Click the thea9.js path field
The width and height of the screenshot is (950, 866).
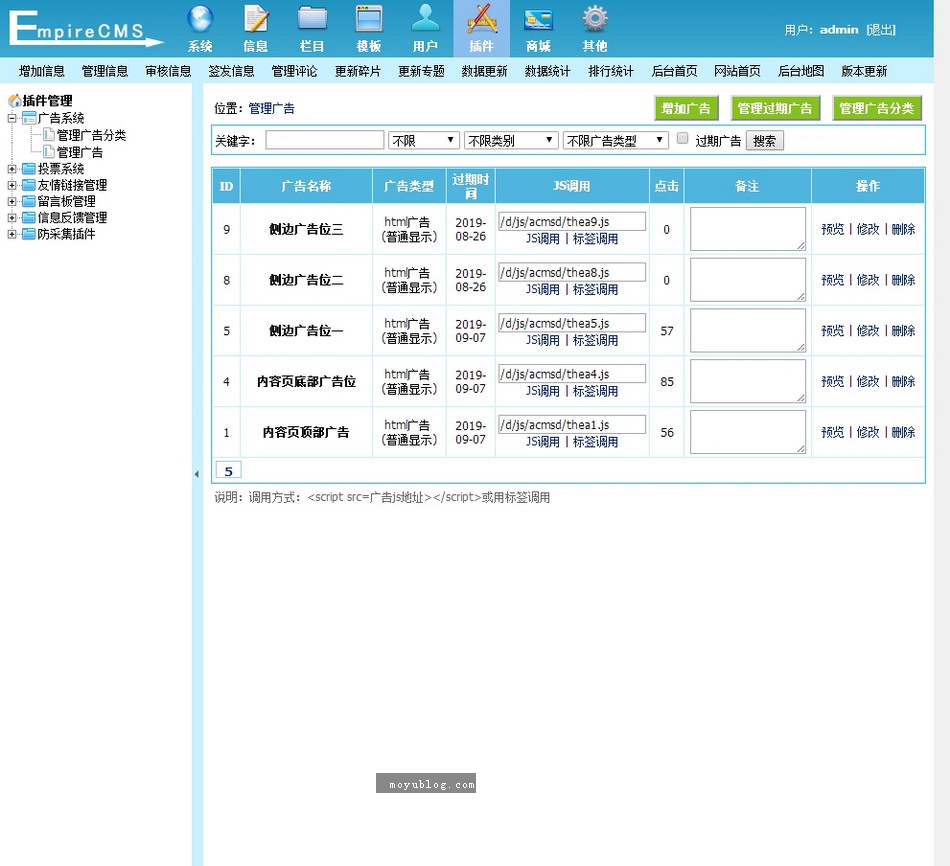(572, 221)
